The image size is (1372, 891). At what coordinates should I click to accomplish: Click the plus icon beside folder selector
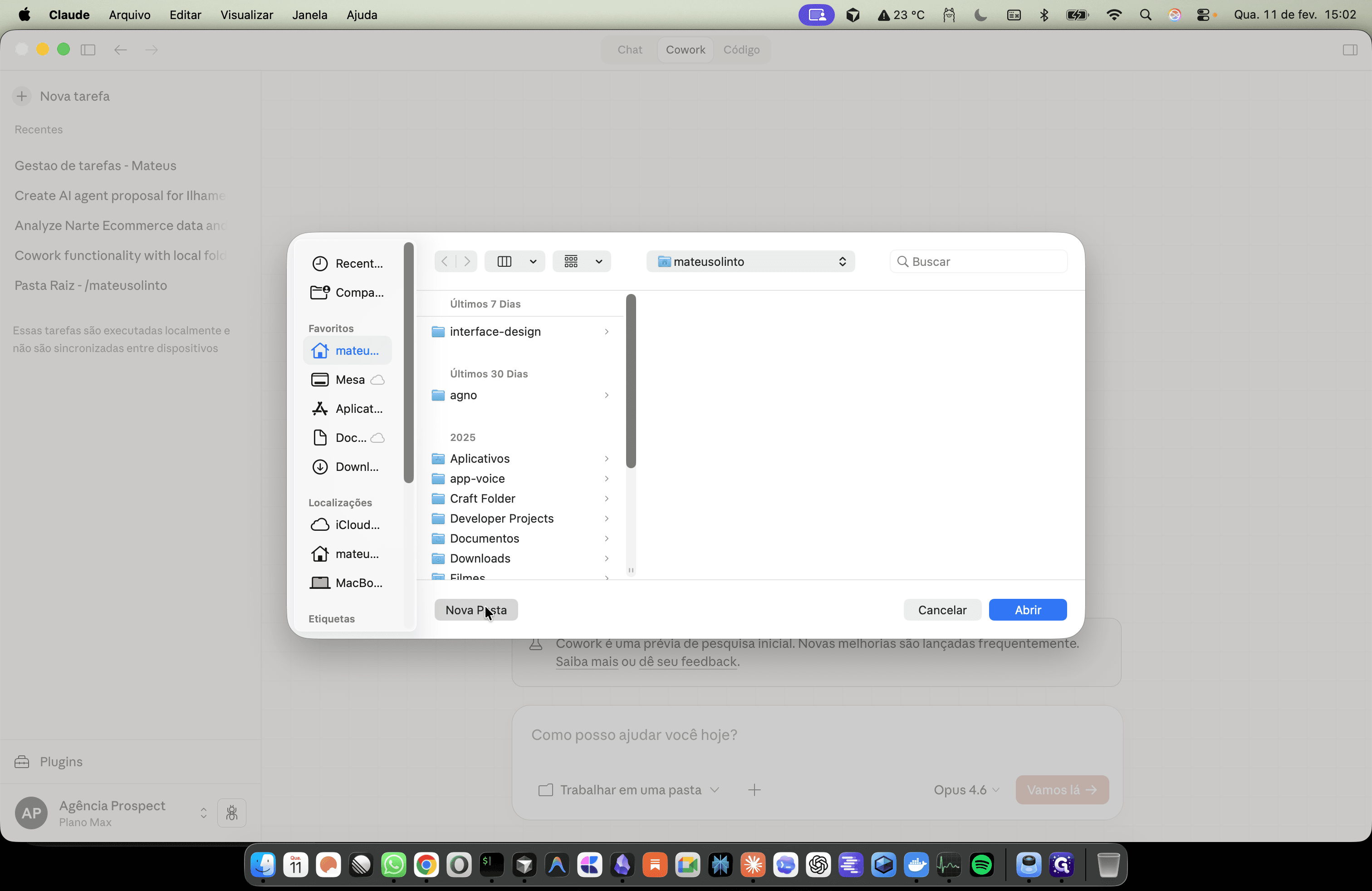tap(754, 789)
